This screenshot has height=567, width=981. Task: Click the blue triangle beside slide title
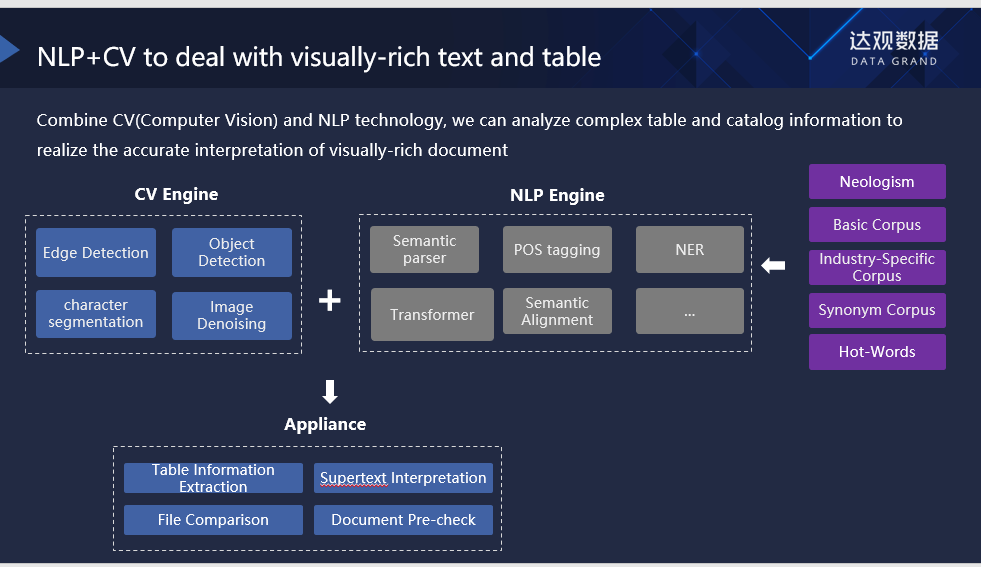(10, 49)
